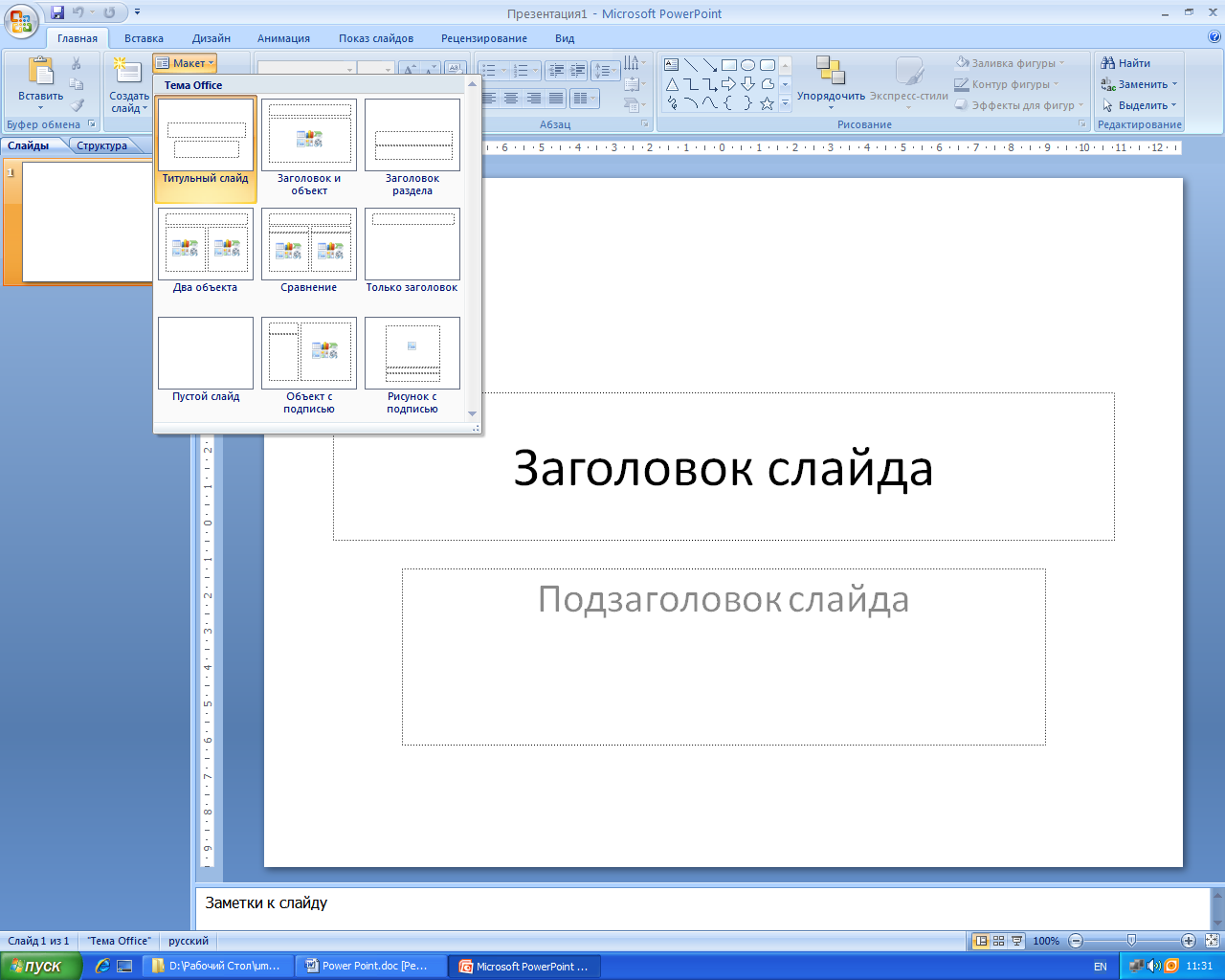Select slide 1 thumbnail in Слайды pane
This screenshot has height=980, width=1225.
click(x=88, y=221)
